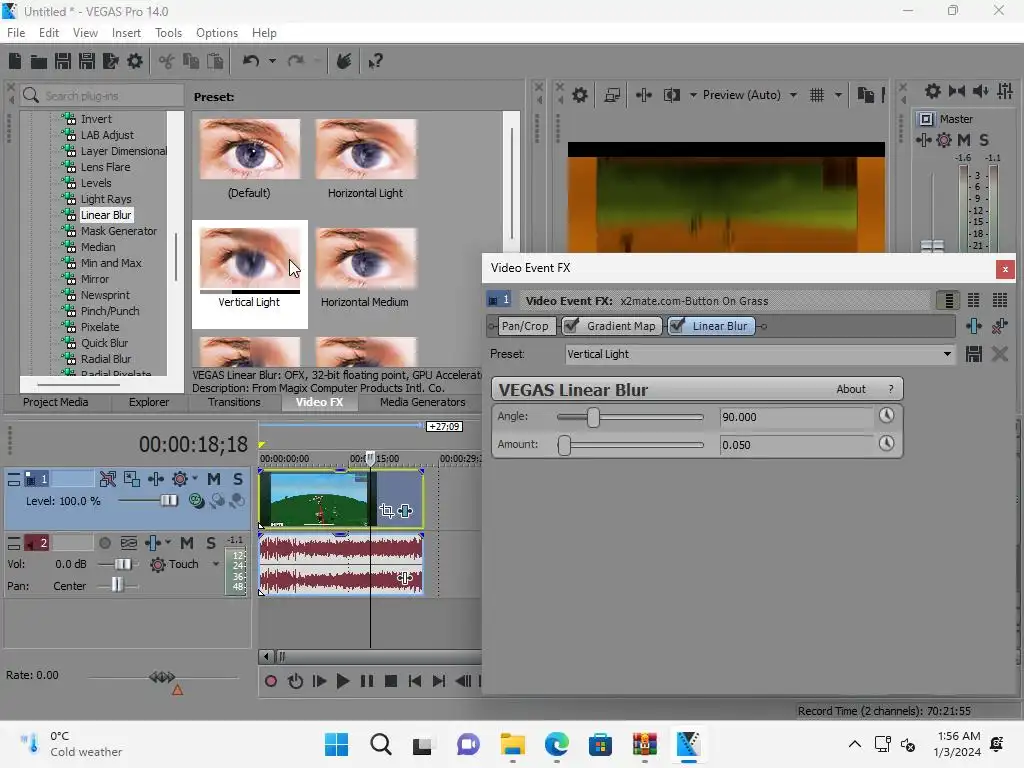Screen dimensions: 1024x768
Task: Click the Redo arrow icon
Action: (296, 61)
